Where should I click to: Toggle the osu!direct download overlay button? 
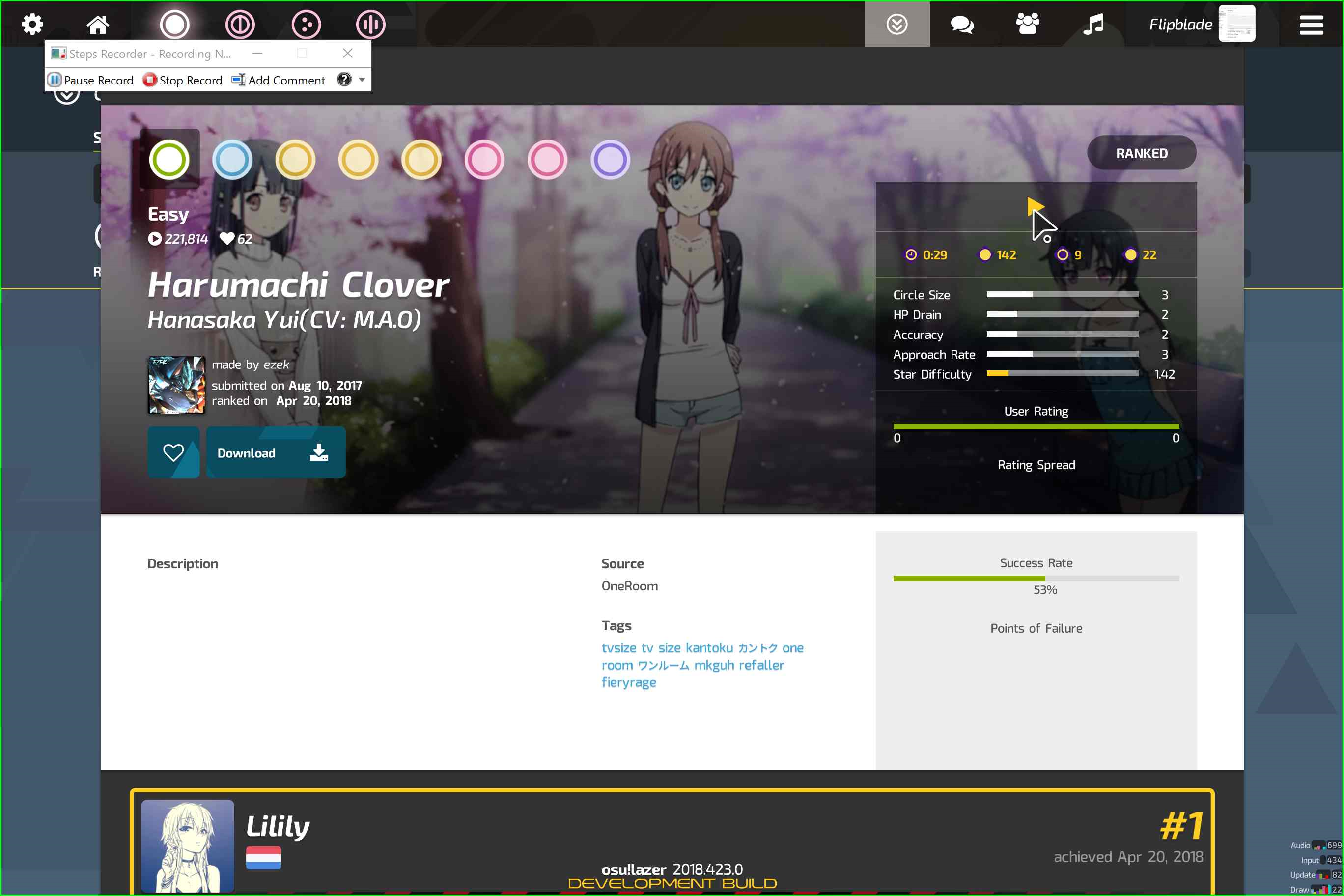tap(896, 24)
